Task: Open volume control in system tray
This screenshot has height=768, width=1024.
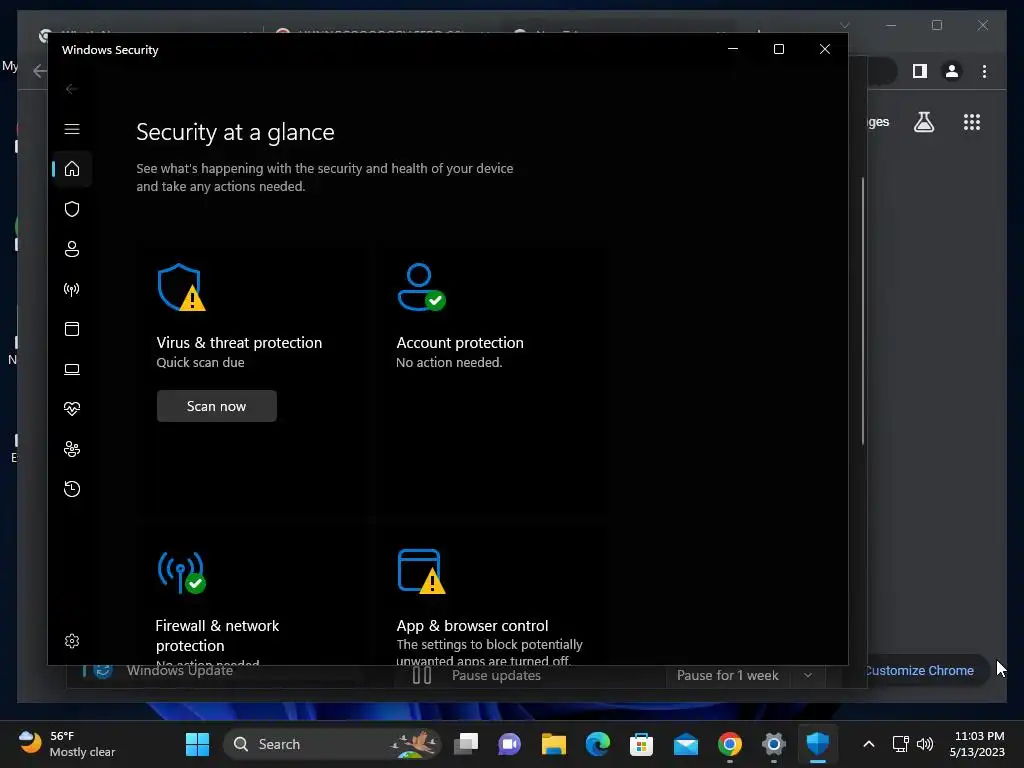Action: click(925, 744)
